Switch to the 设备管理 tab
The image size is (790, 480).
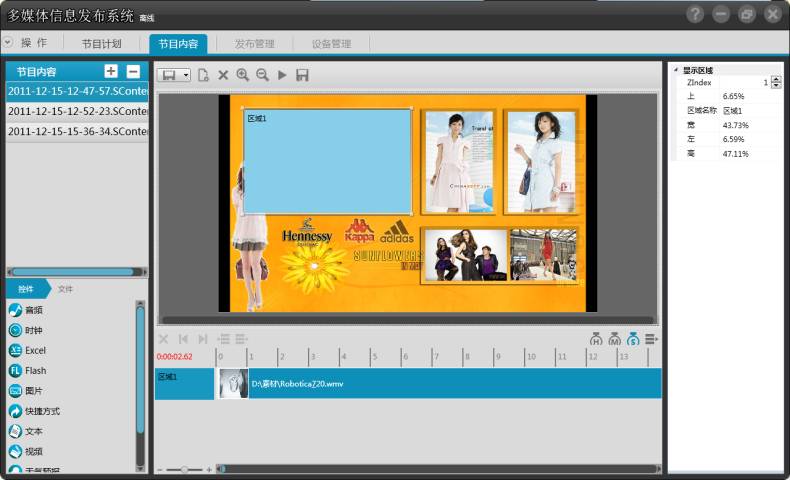pyautogui.click(x=331, y=44)
